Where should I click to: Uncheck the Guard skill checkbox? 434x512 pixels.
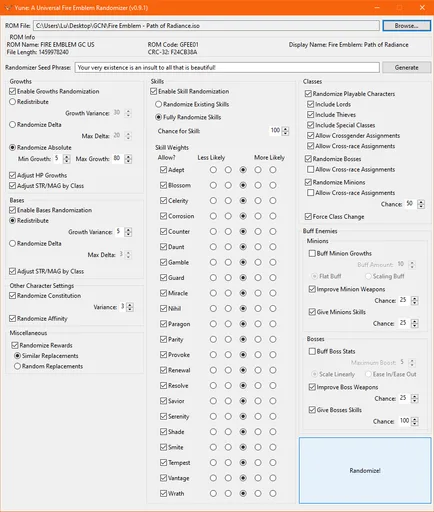click(x=163, y=278)
